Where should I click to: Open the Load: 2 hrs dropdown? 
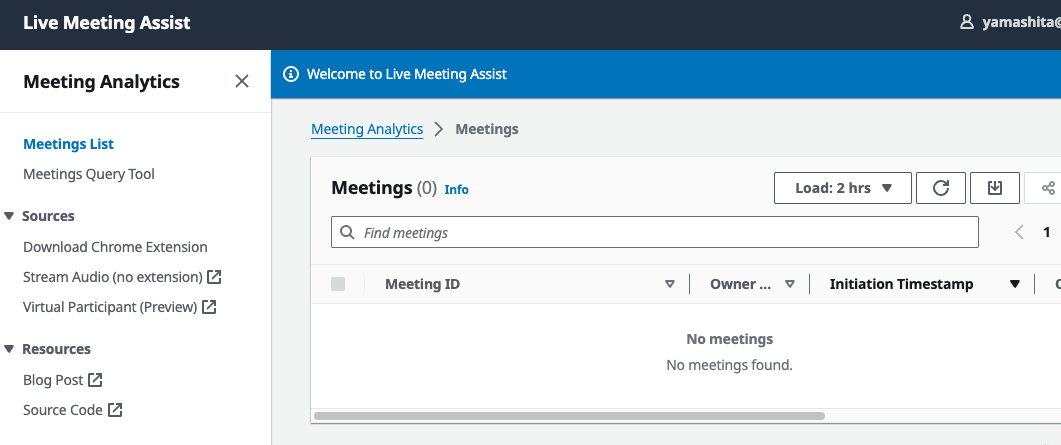click(843, 188)
